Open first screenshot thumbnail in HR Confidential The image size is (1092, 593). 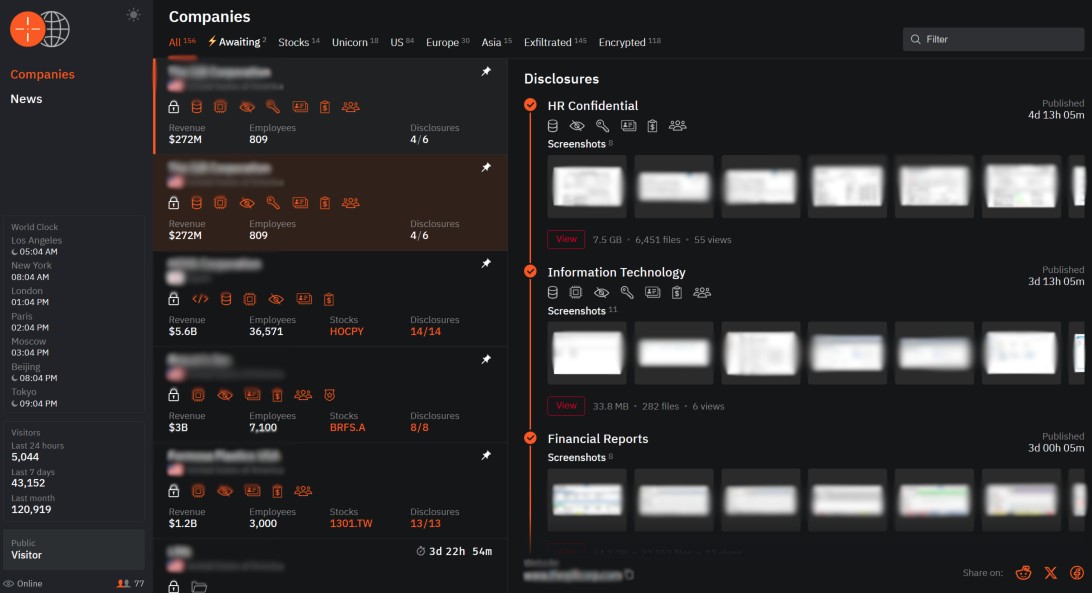point(587,186)
